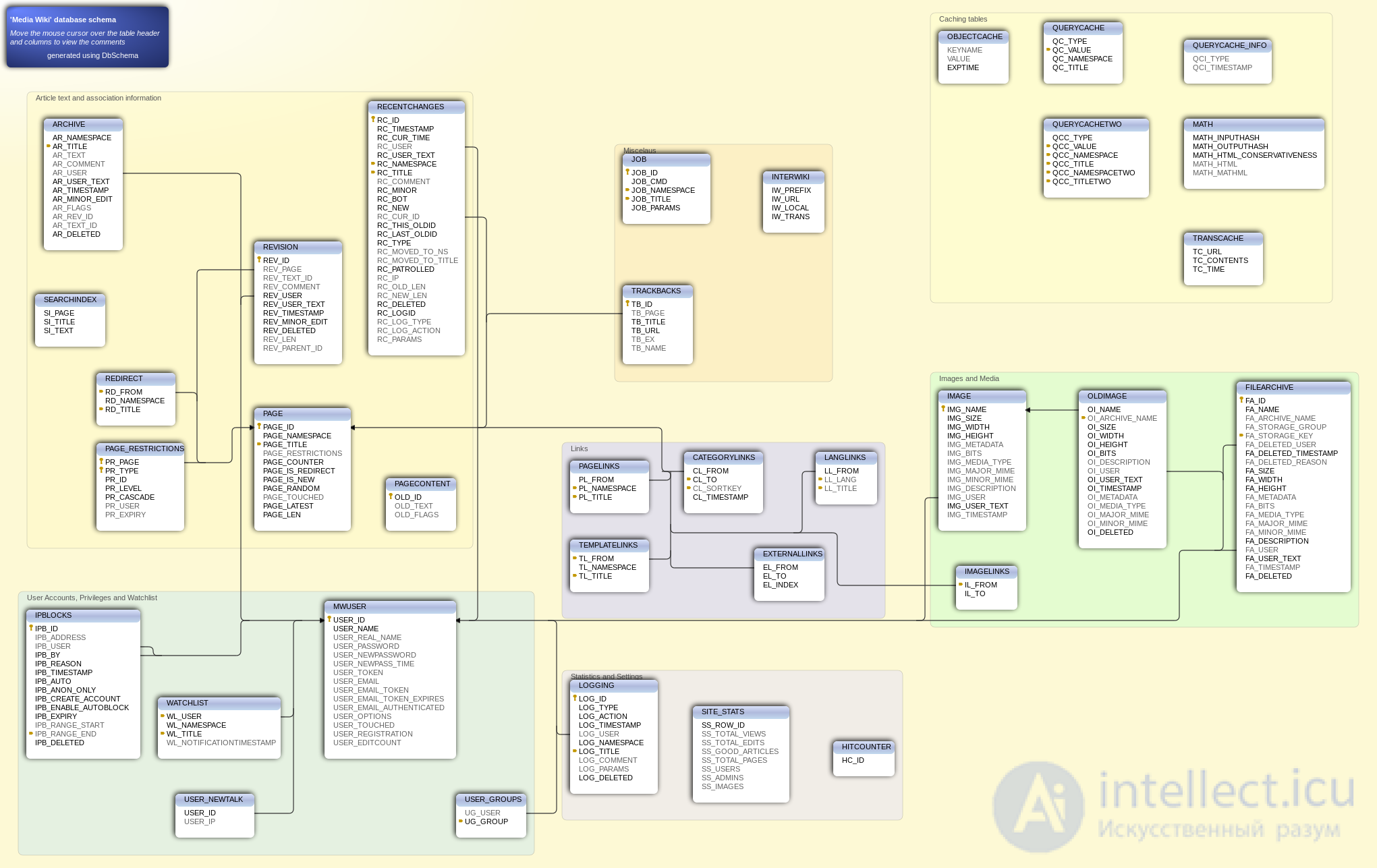Select the PAGE table header
The width and height of the screenshot is (1377, 868).
pyautogui.click(x=302, y=413)
